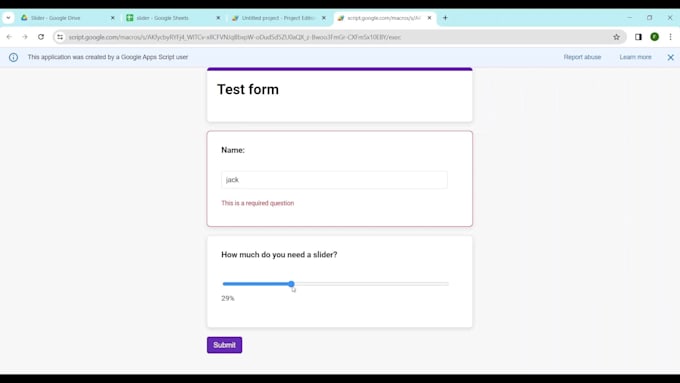The height and width of the screenshot is (383, 680).
Task: Switch to the Slider - Google Drive tab
Action: click(67, 18)
